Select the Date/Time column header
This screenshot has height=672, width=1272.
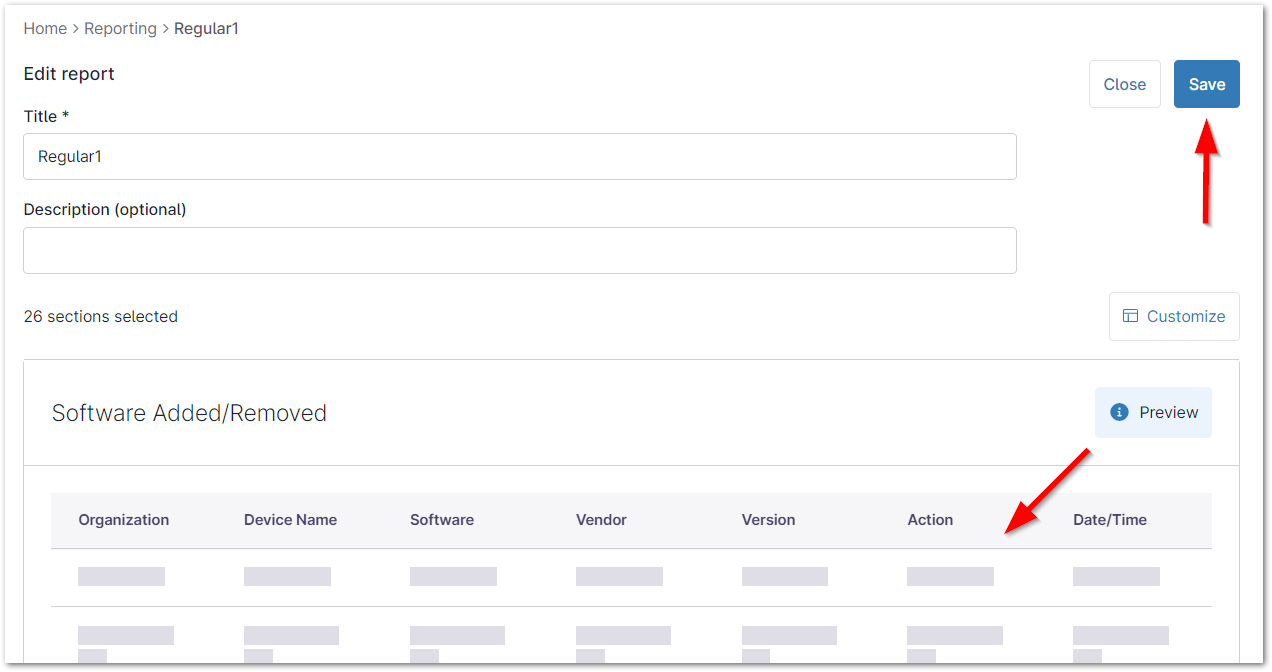[1109, 520]
